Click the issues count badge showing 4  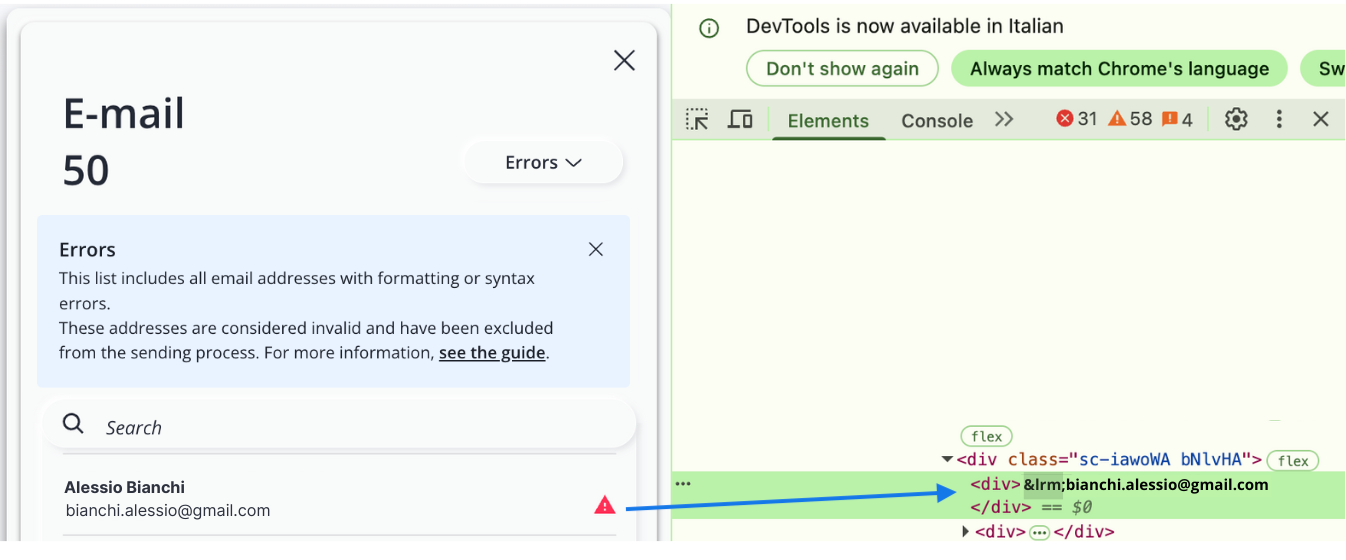coord(1177,119)
